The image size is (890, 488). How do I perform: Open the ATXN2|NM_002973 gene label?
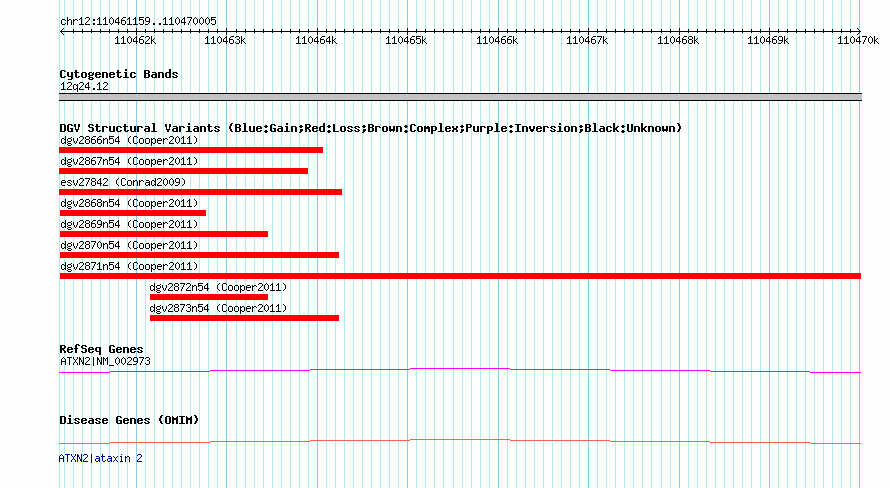(x=105, y=361)
